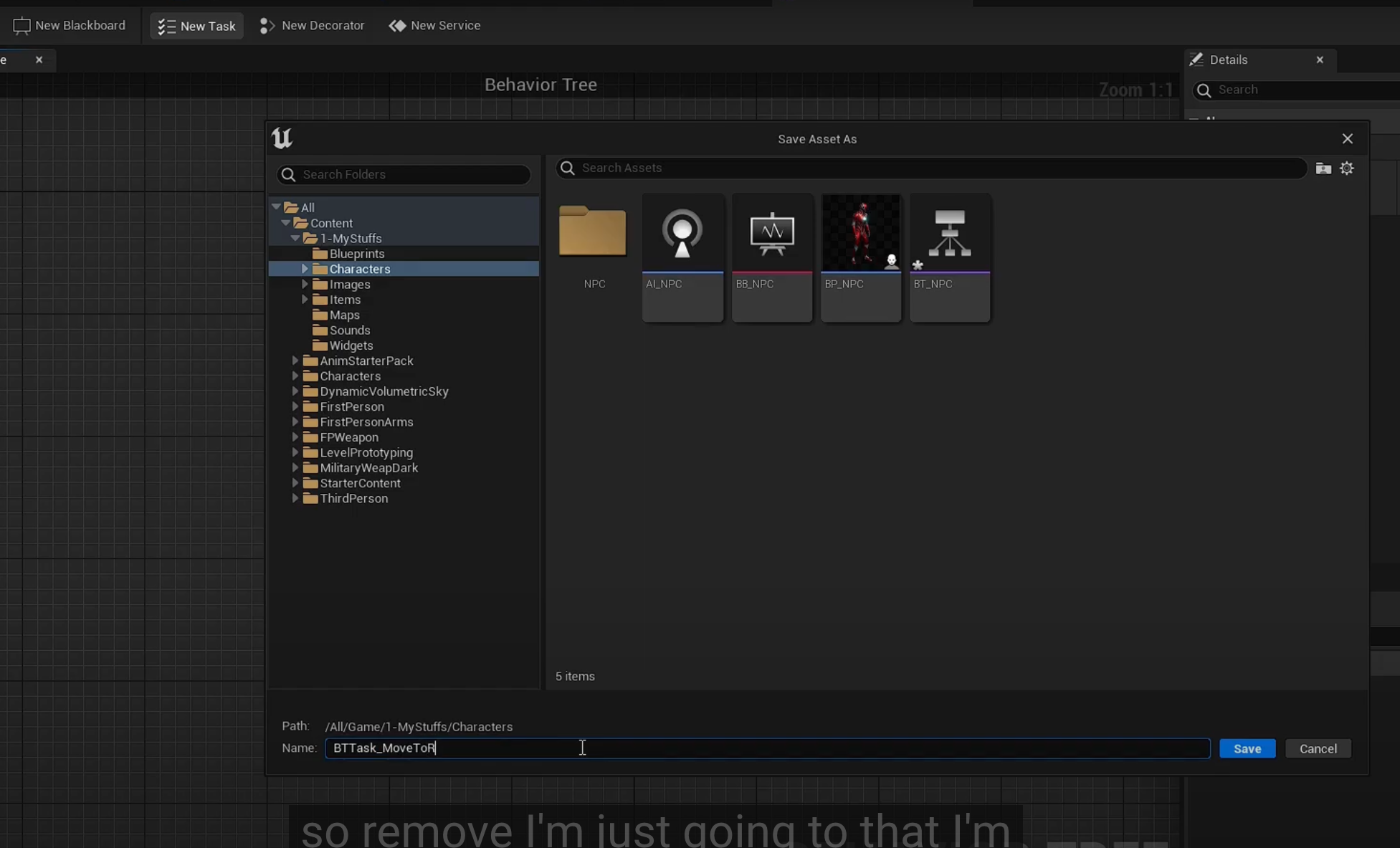Viewport: 1400px width, 848px height.
Task: Select the BT_NPC asset thumbnail
Action: click(949, 254)
